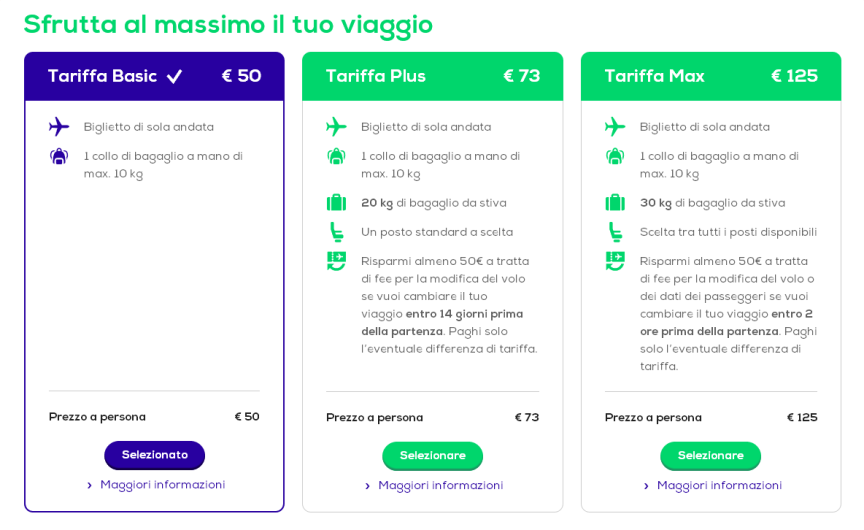This screenshot has height=530, width=864.
Task: Click the hand luggage icon in Tariffa Max
Action: [x=615, y=157]
